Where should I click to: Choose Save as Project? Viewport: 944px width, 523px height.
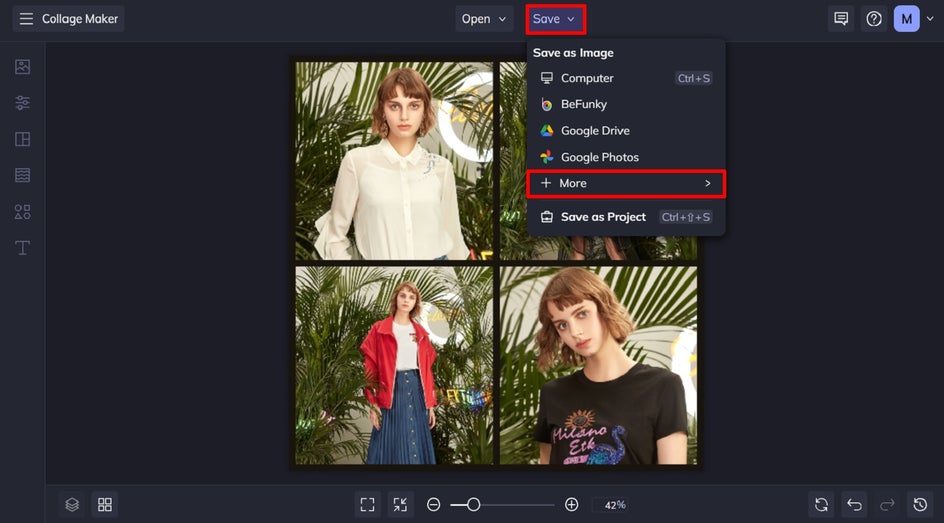click(626, 217)
